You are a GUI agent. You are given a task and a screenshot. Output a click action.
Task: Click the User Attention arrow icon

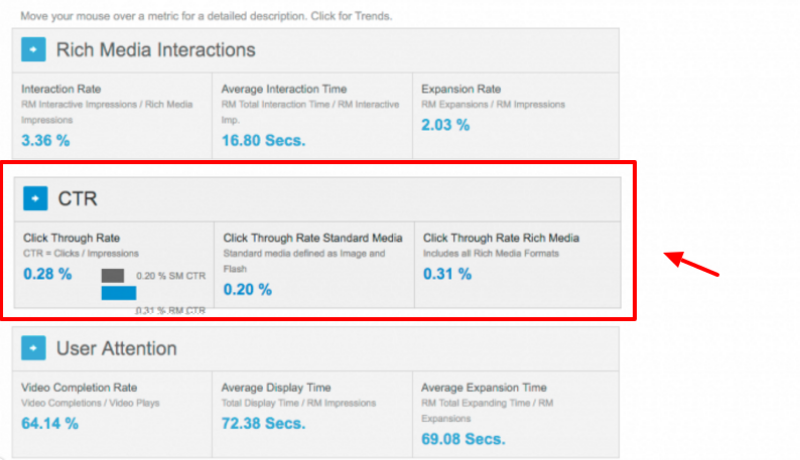34,348
